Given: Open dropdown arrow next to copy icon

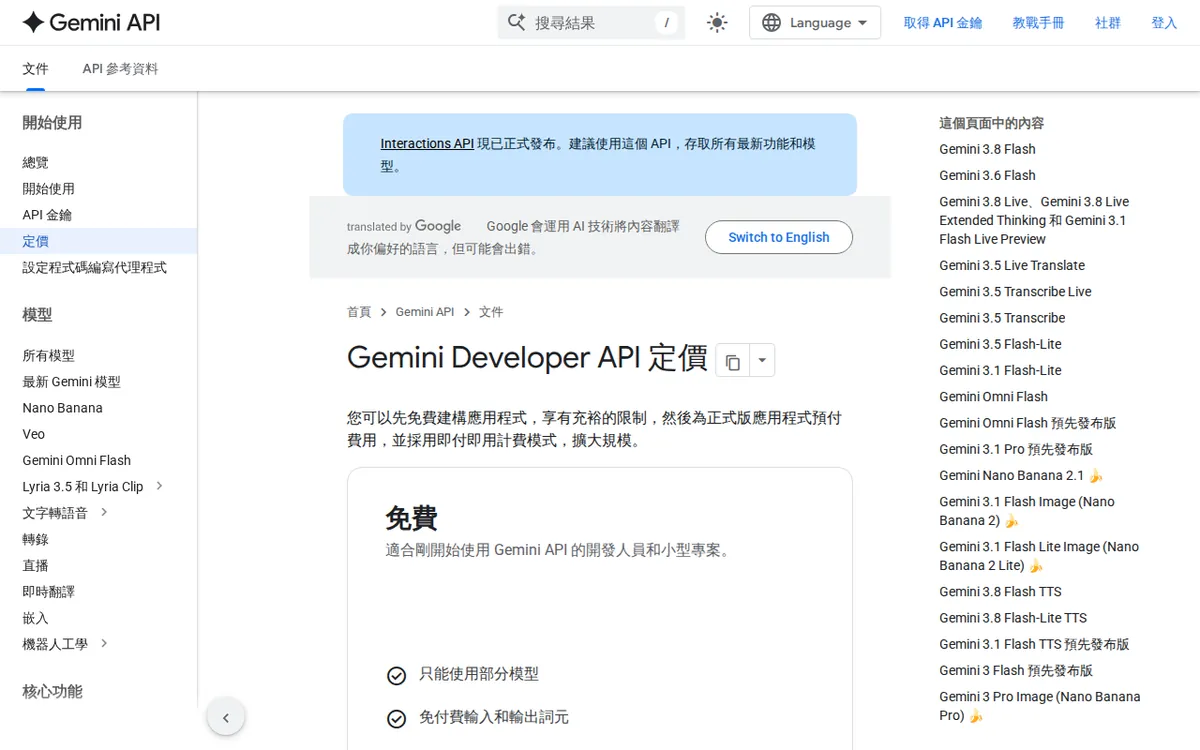Looking at the screenshot, I should point(762,360).
